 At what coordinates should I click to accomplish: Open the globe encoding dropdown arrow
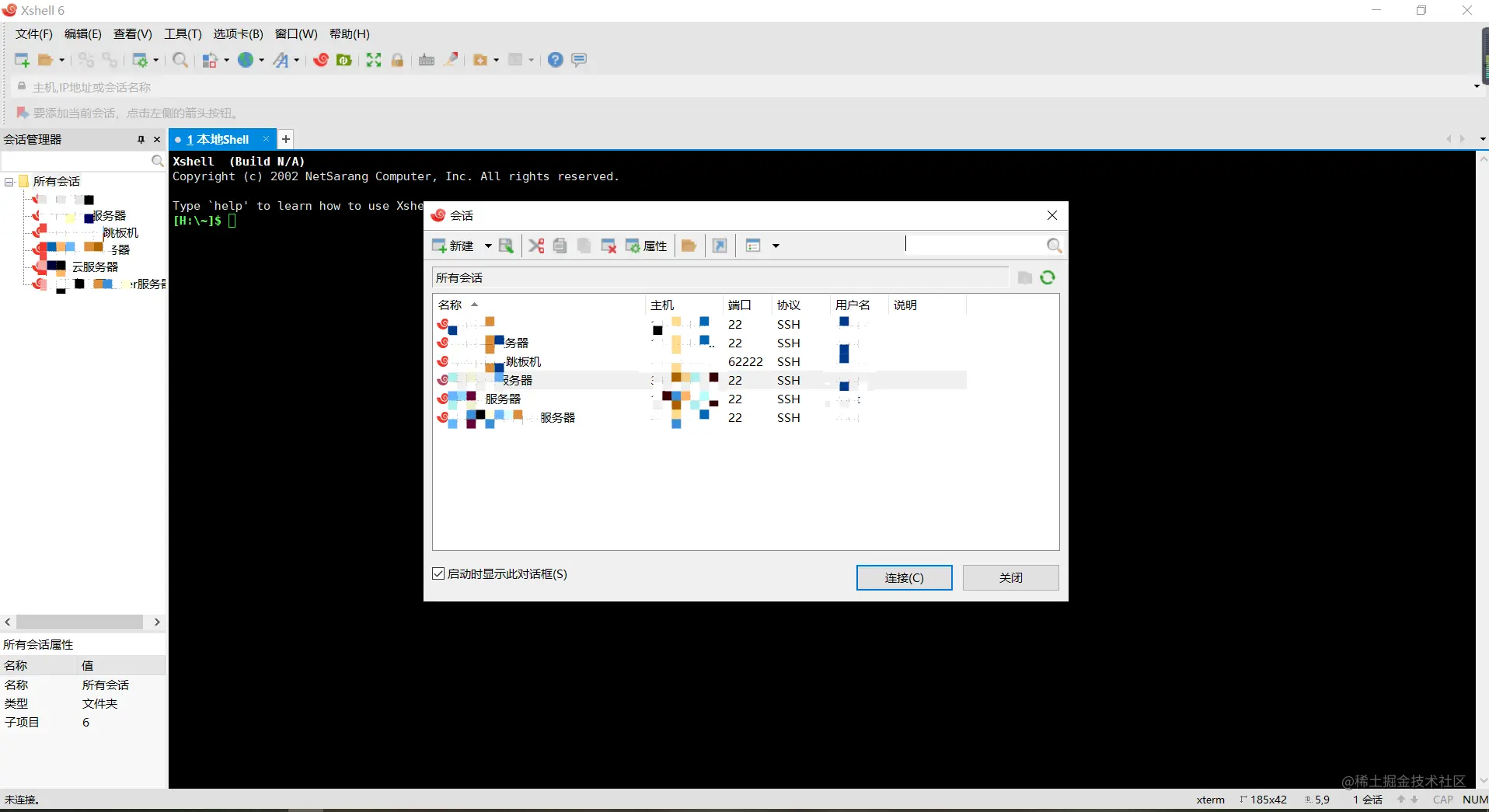click(x=262, y=60)
